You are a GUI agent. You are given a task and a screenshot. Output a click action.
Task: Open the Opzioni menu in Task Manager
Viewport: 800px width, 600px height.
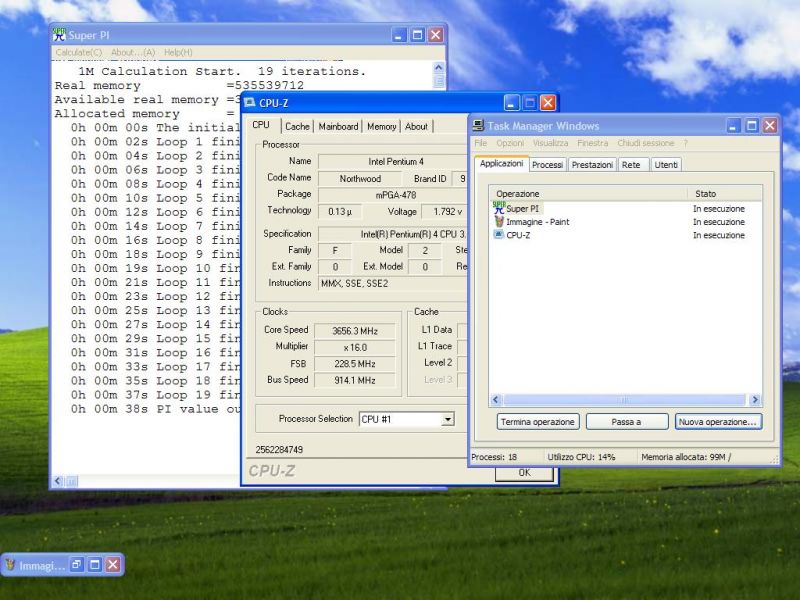pyautogui.click(x=510, y=143)
